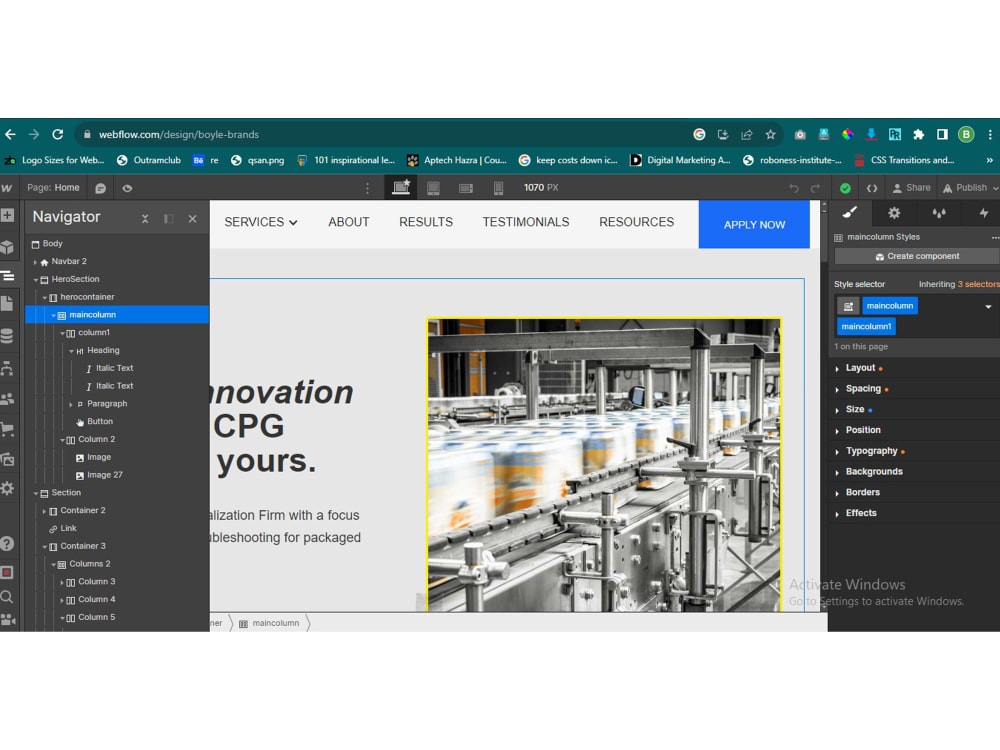Open the Pages panel
The image size is (1000, 750).
[x=7, y=304]
